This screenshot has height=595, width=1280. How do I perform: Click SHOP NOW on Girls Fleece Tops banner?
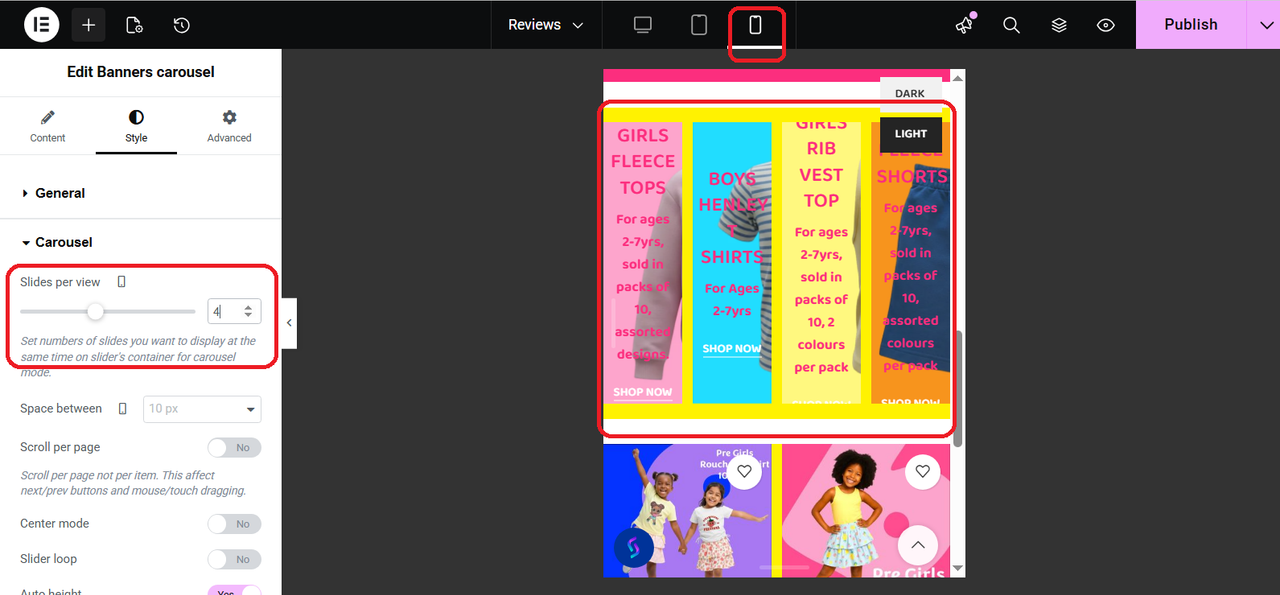642,392
